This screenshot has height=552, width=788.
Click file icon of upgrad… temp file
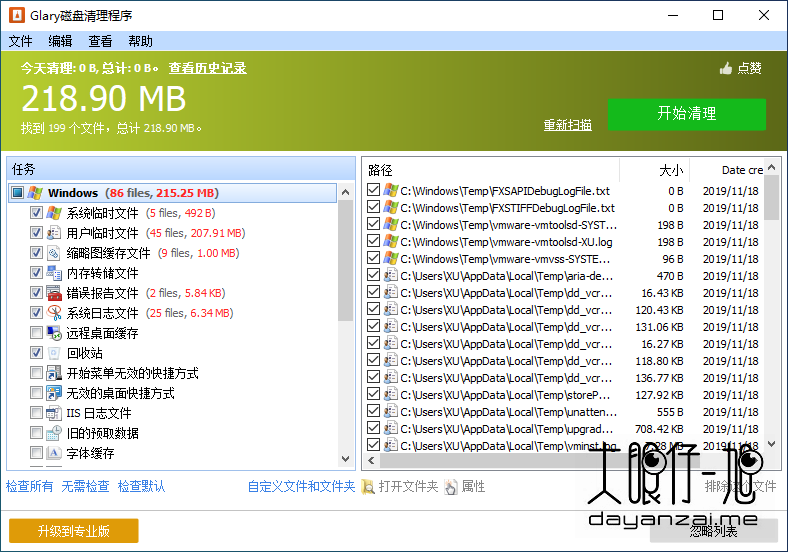(391, 428)
